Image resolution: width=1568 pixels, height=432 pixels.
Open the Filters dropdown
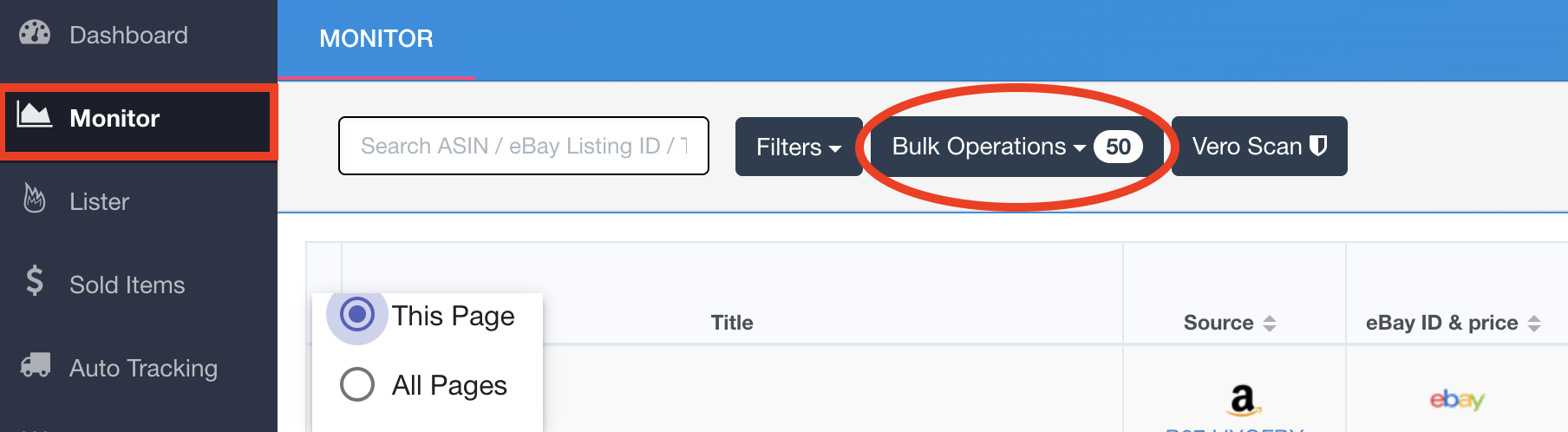[x=799, y=147]
